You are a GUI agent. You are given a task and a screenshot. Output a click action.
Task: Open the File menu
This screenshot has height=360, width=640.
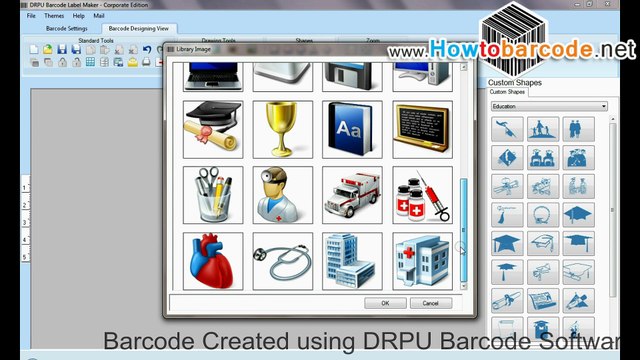31,16
